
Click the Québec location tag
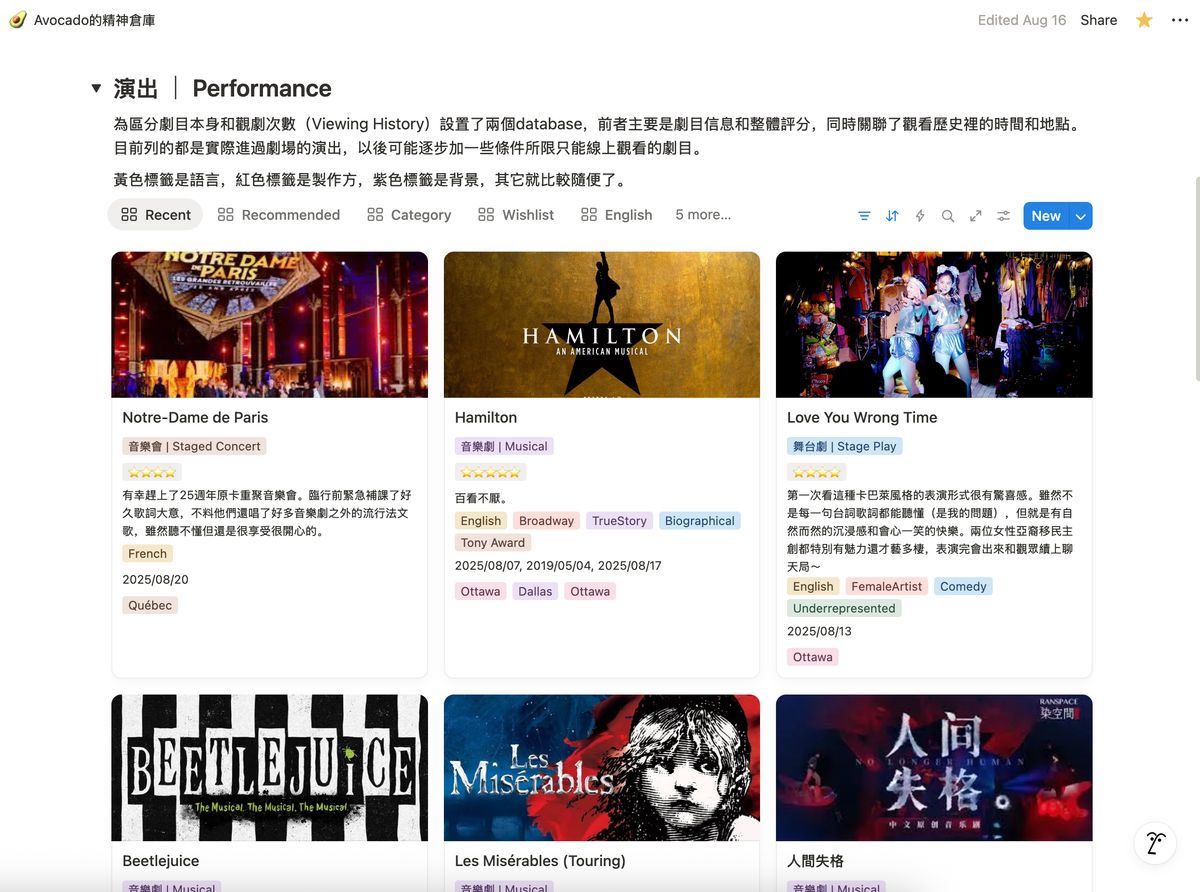point(150,605)
